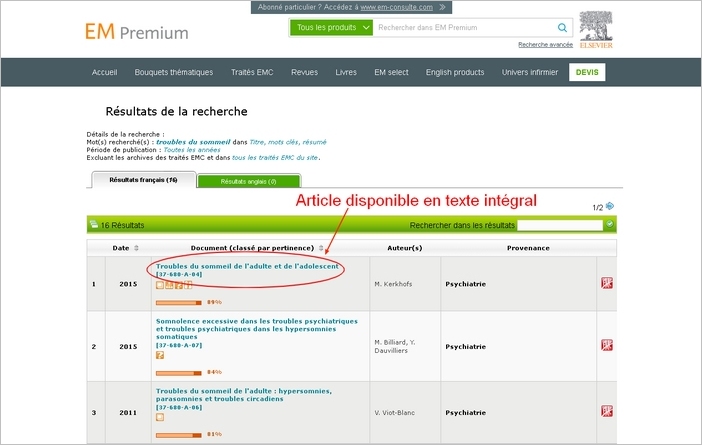
Task: Sort results by Date column arrows
Action: (136, 248)
